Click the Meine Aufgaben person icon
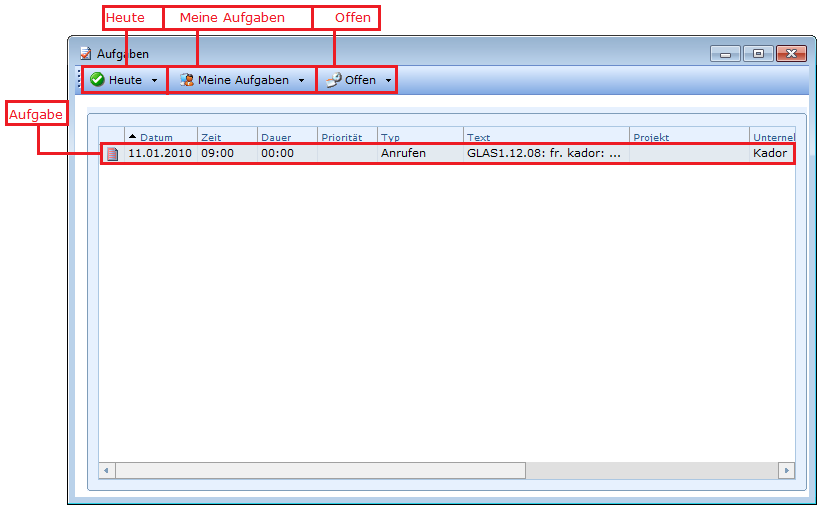This screenshot has height=506, width=819. (x=186, y=80)
